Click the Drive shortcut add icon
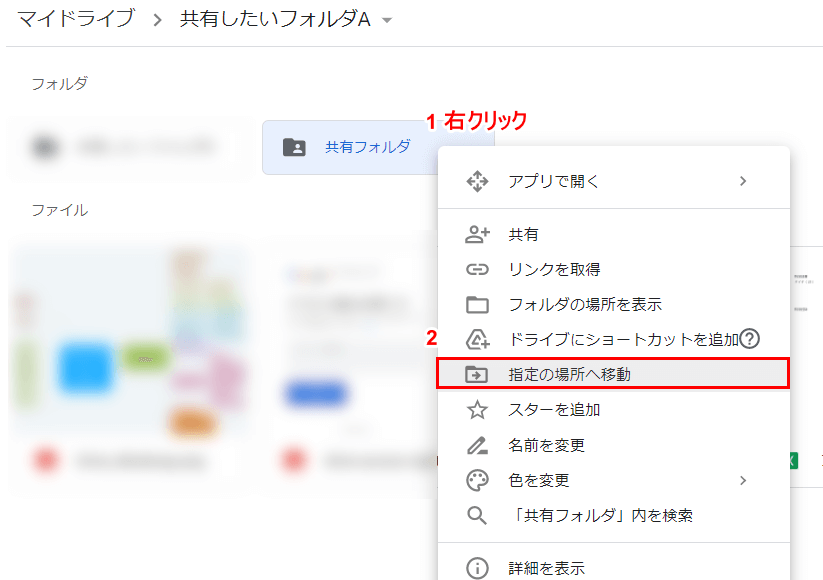 pyautogui.click(x=477, y=339)
